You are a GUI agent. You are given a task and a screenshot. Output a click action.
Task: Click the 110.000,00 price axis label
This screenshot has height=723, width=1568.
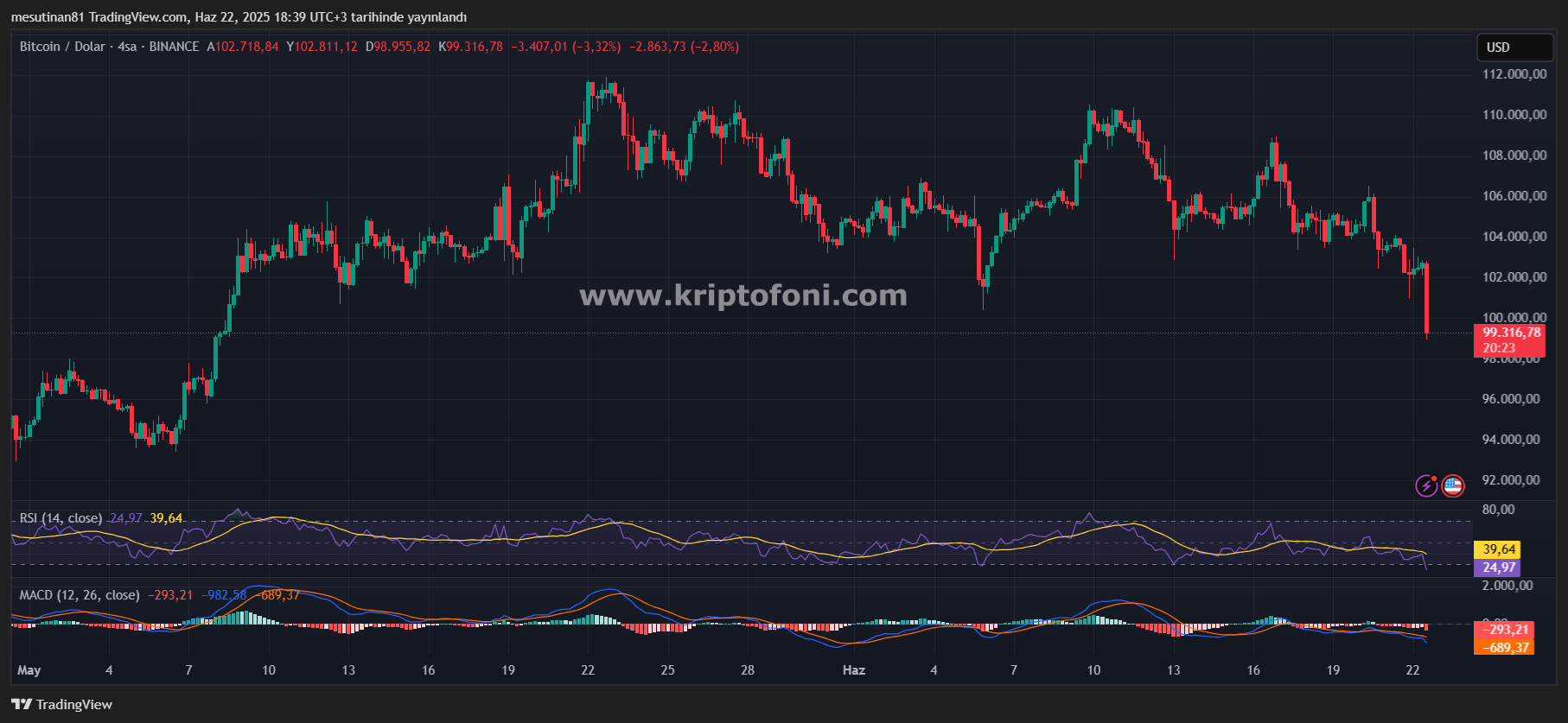coord(1514,115)
